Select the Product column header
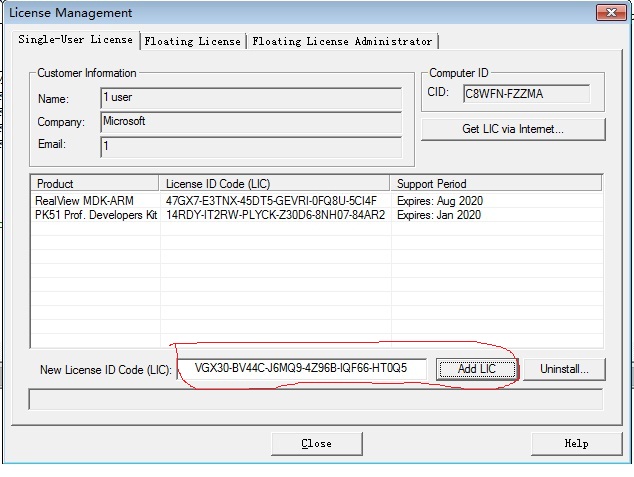This screenshot has height=477, width=634. click(x=95, y=184)
